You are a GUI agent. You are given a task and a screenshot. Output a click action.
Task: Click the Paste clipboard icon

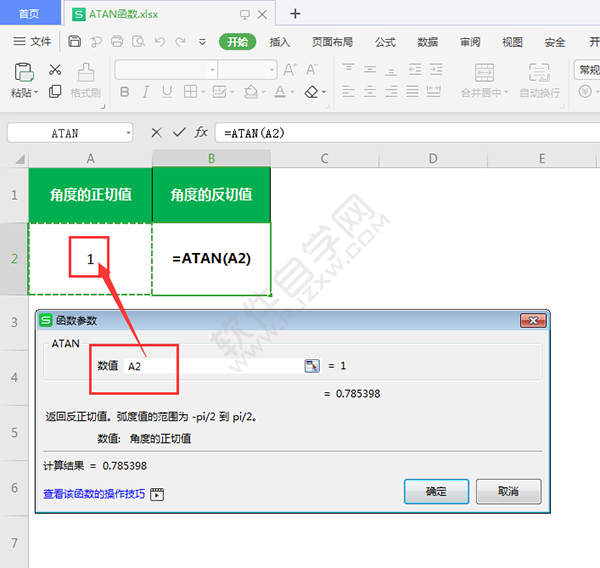point(24,72)
